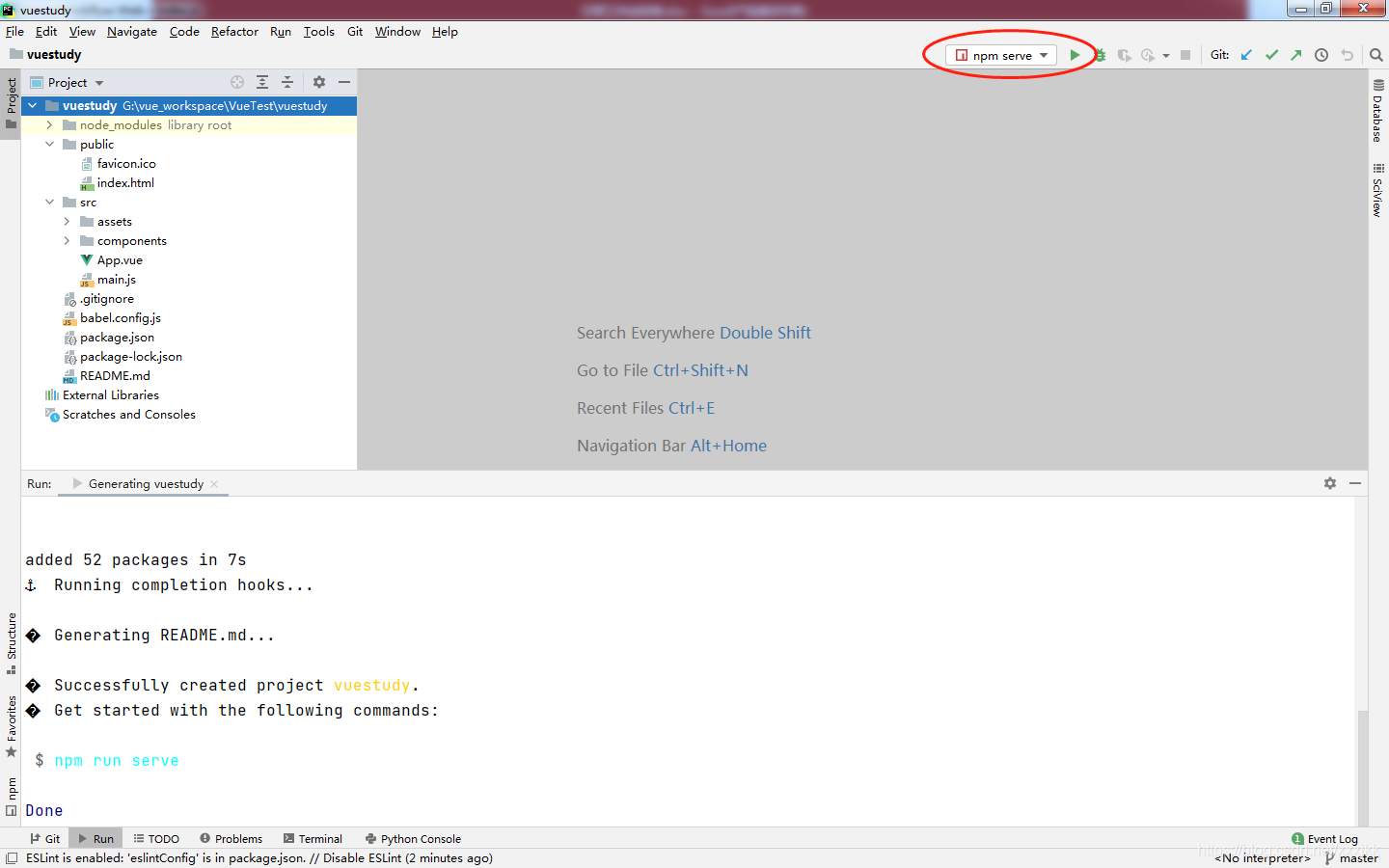Toggle tool window bars icon in status bar

[x=12, y=858]
